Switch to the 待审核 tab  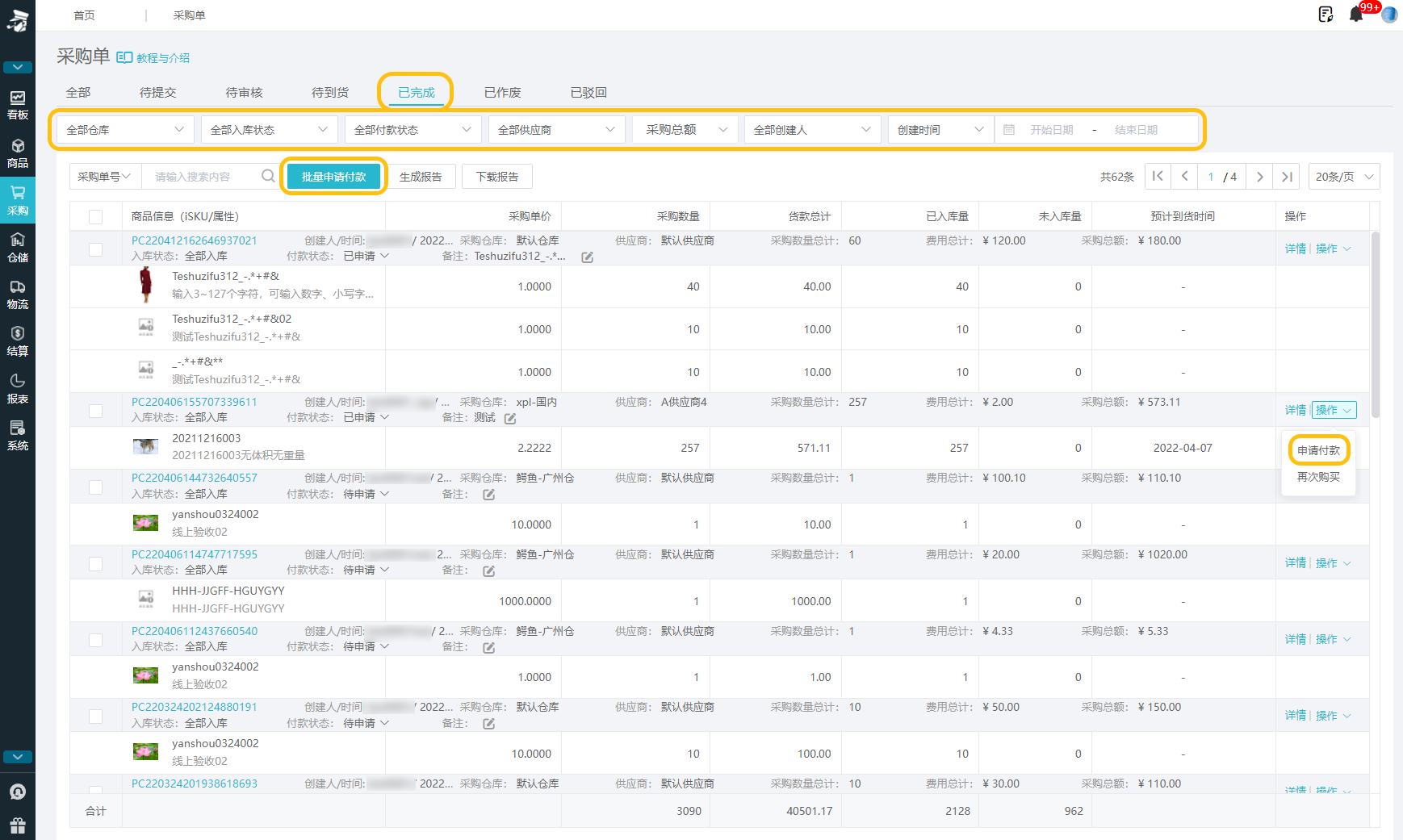(x=244, y=92)
